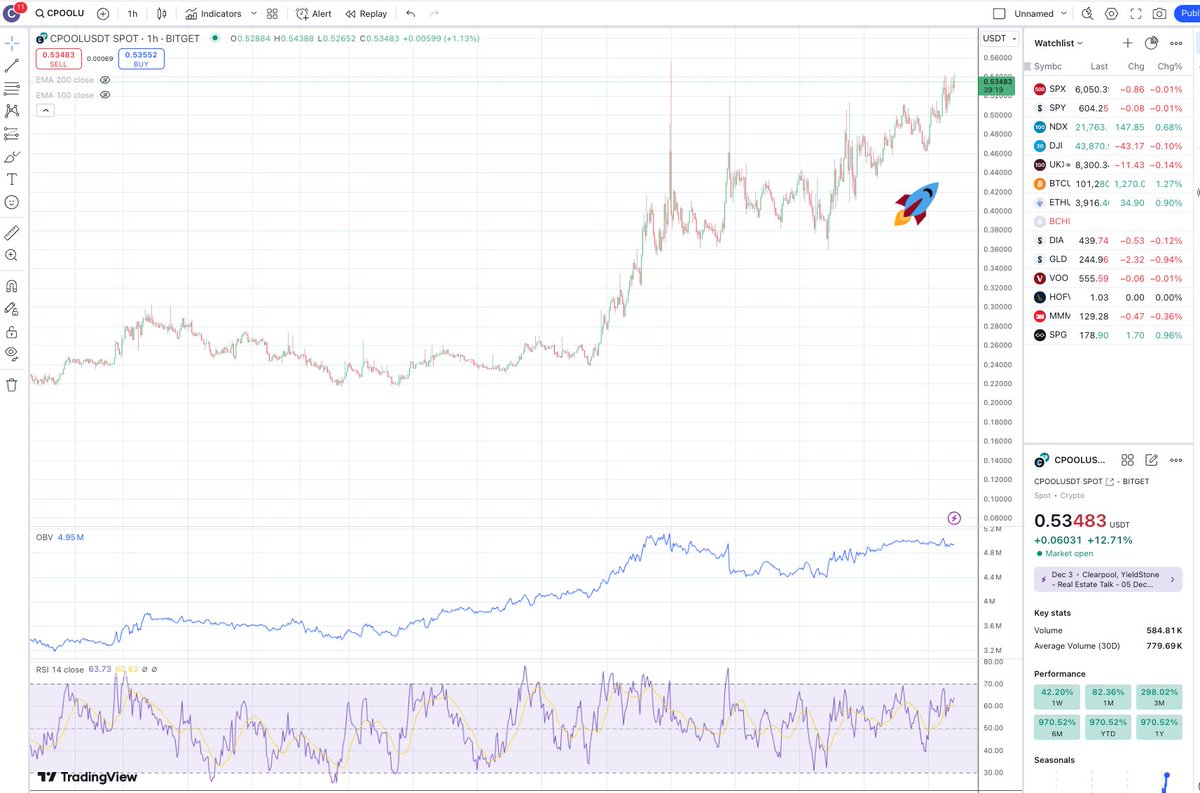1200x793 pixels.
Task: Open the USDT currency dropdown
Action: point(997,38)
